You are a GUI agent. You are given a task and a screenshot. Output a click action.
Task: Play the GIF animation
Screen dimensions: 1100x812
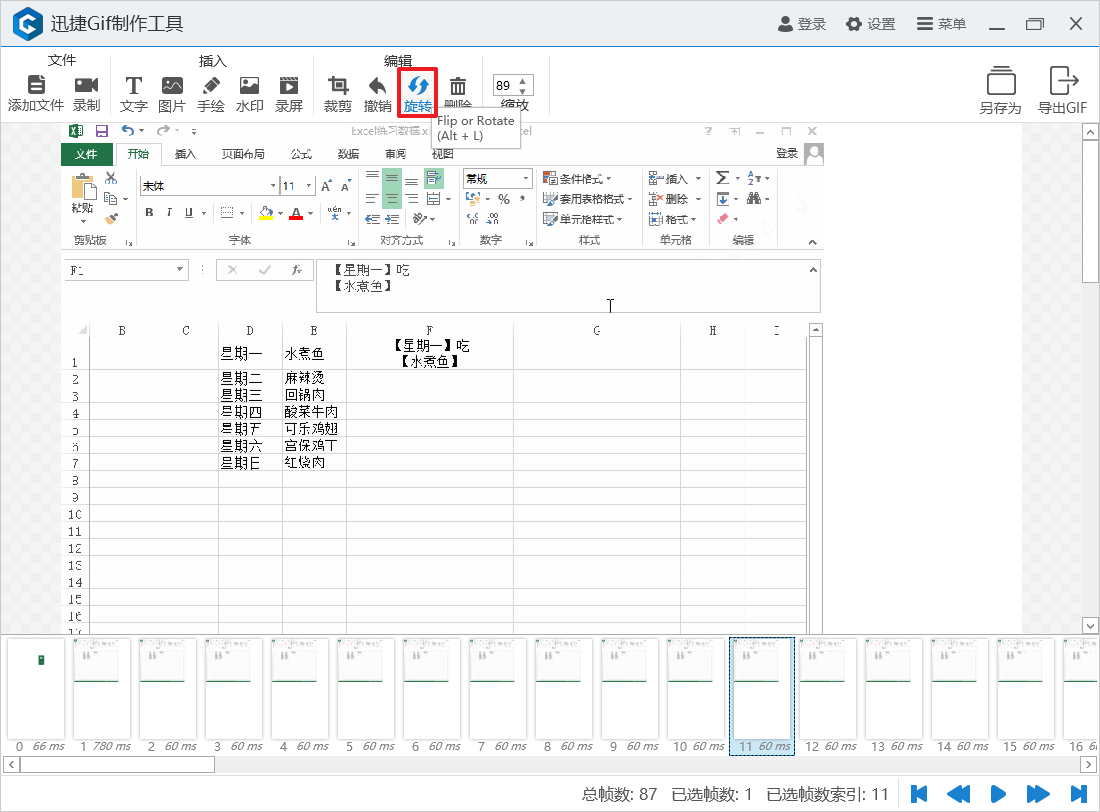(x=998, y=794)
